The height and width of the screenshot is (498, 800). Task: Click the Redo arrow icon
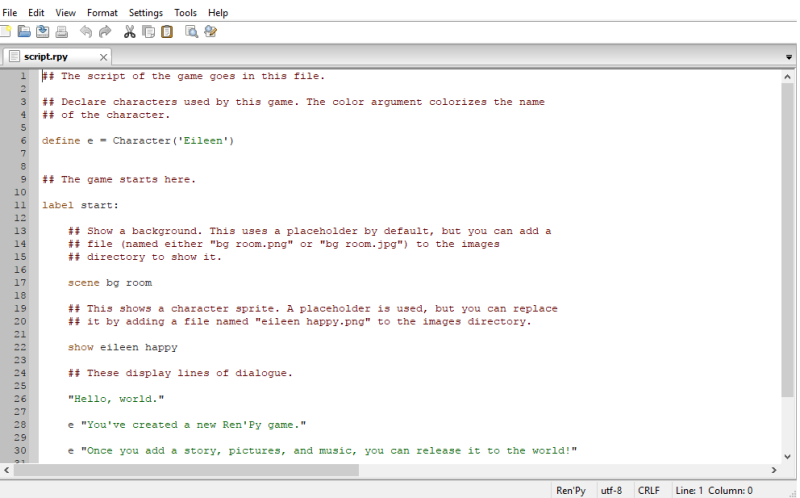pos(105,32)
